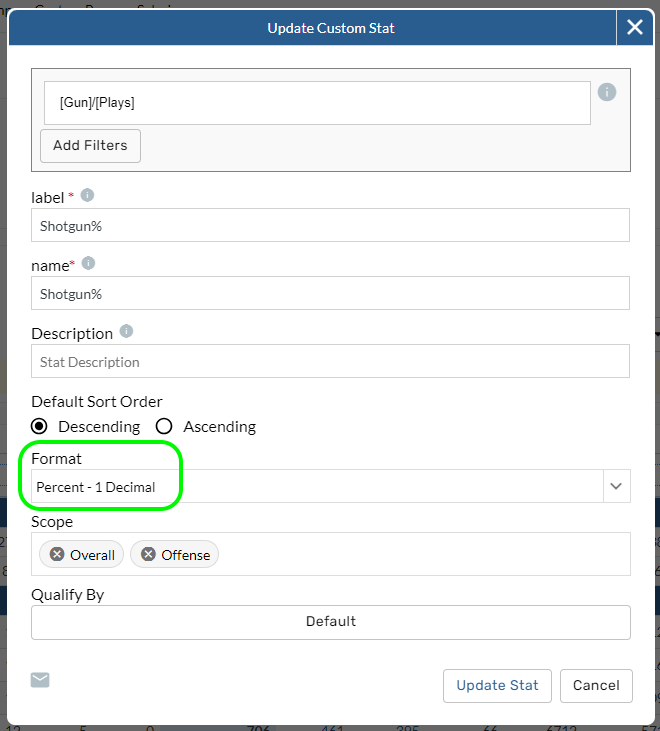Remove the Overall scope tag
The image size is (660, 731).
57,554
